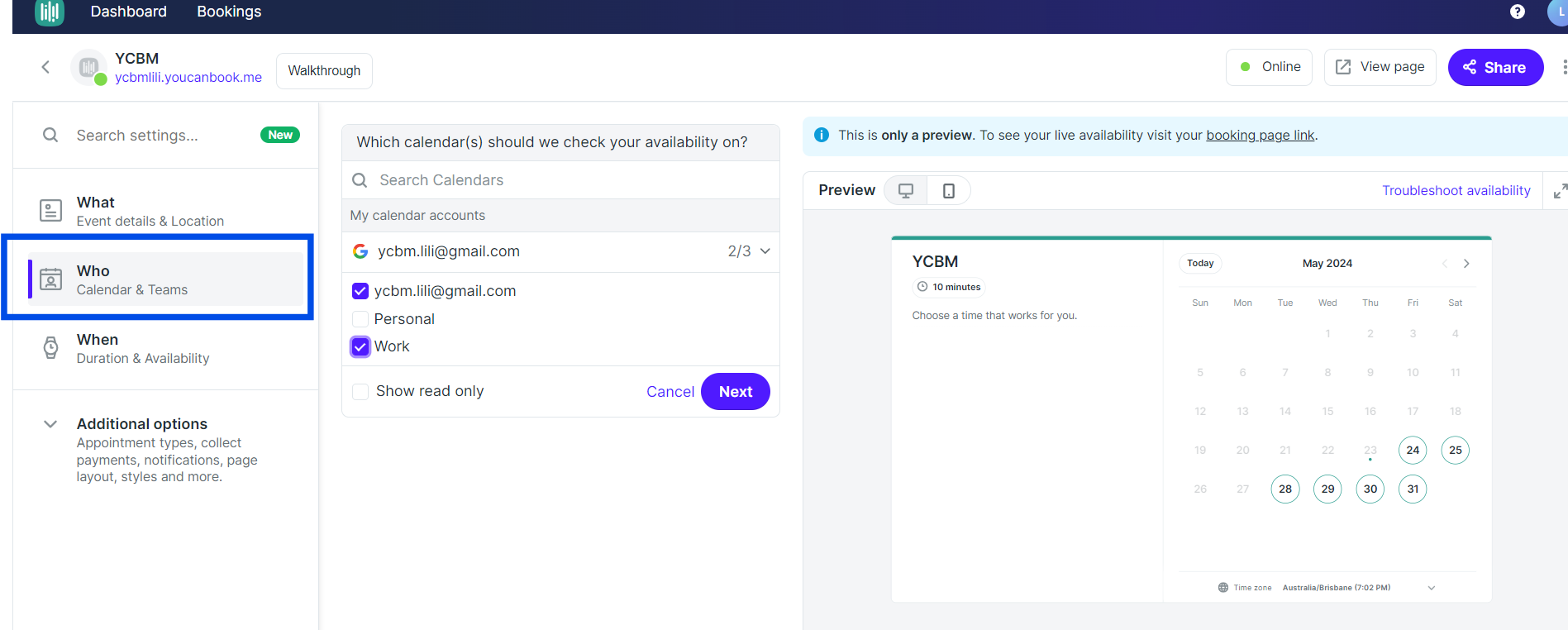Screen dimensions: 1568x630
Task: Click the New badge in search
Action: [280, 135]
